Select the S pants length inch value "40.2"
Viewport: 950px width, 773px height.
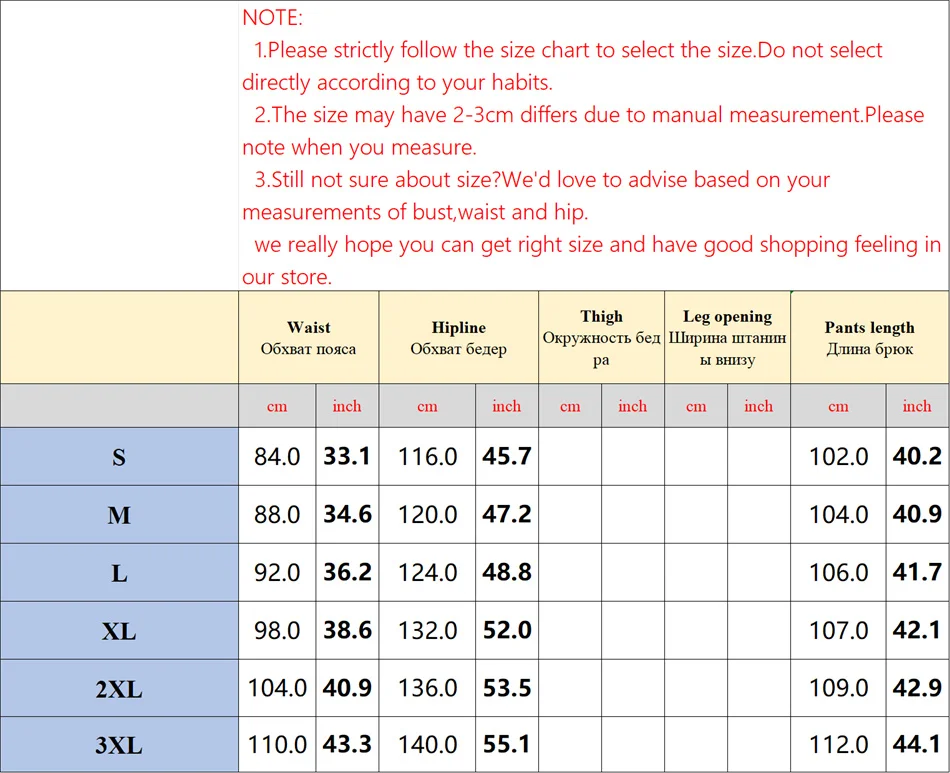(x=917, y=456)
